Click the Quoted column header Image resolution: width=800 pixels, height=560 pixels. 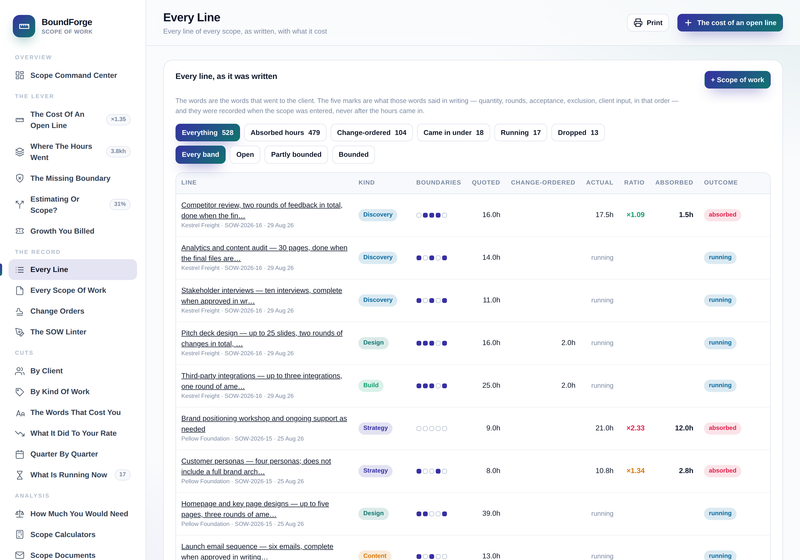485,183
